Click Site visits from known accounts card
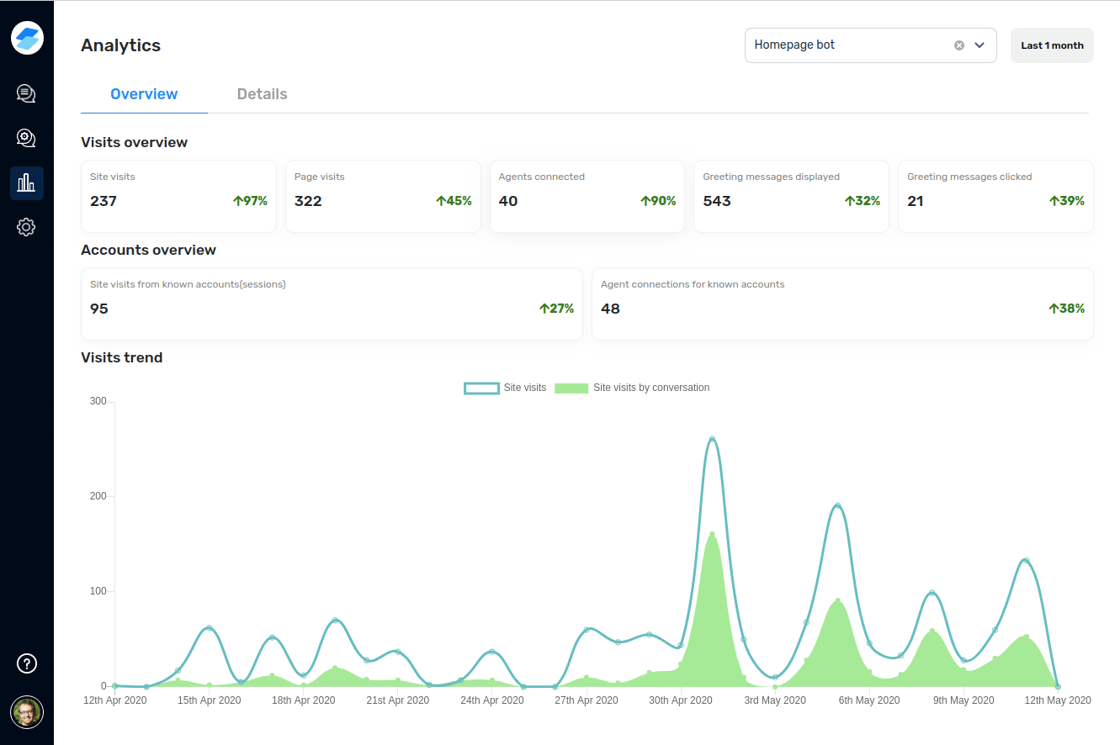This screenshot has width=1120, height=745. click(x=331, y=304)
